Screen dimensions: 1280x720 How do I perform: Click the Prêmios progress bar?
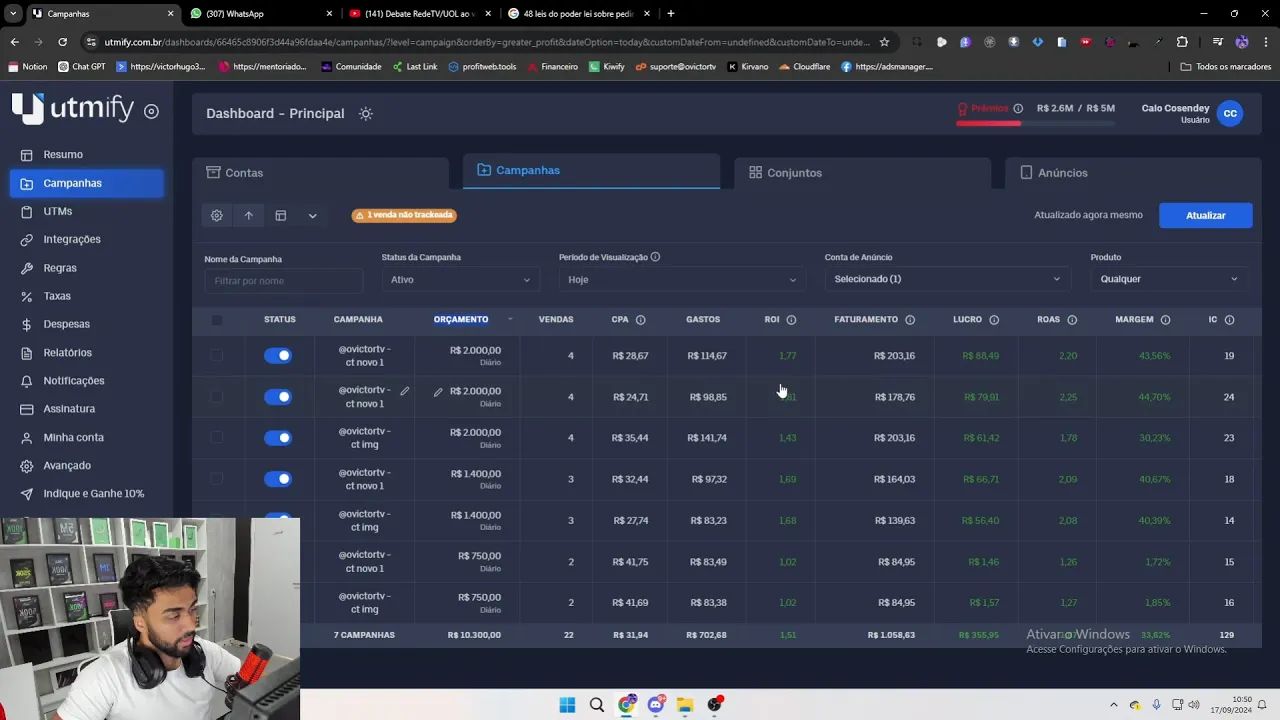coord(1035,123)
